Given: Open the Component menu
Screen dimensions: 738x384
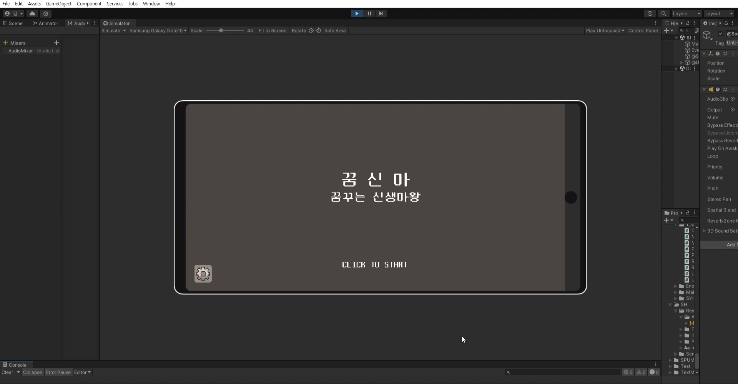Looking at the screenshot, I should (89, 4).
